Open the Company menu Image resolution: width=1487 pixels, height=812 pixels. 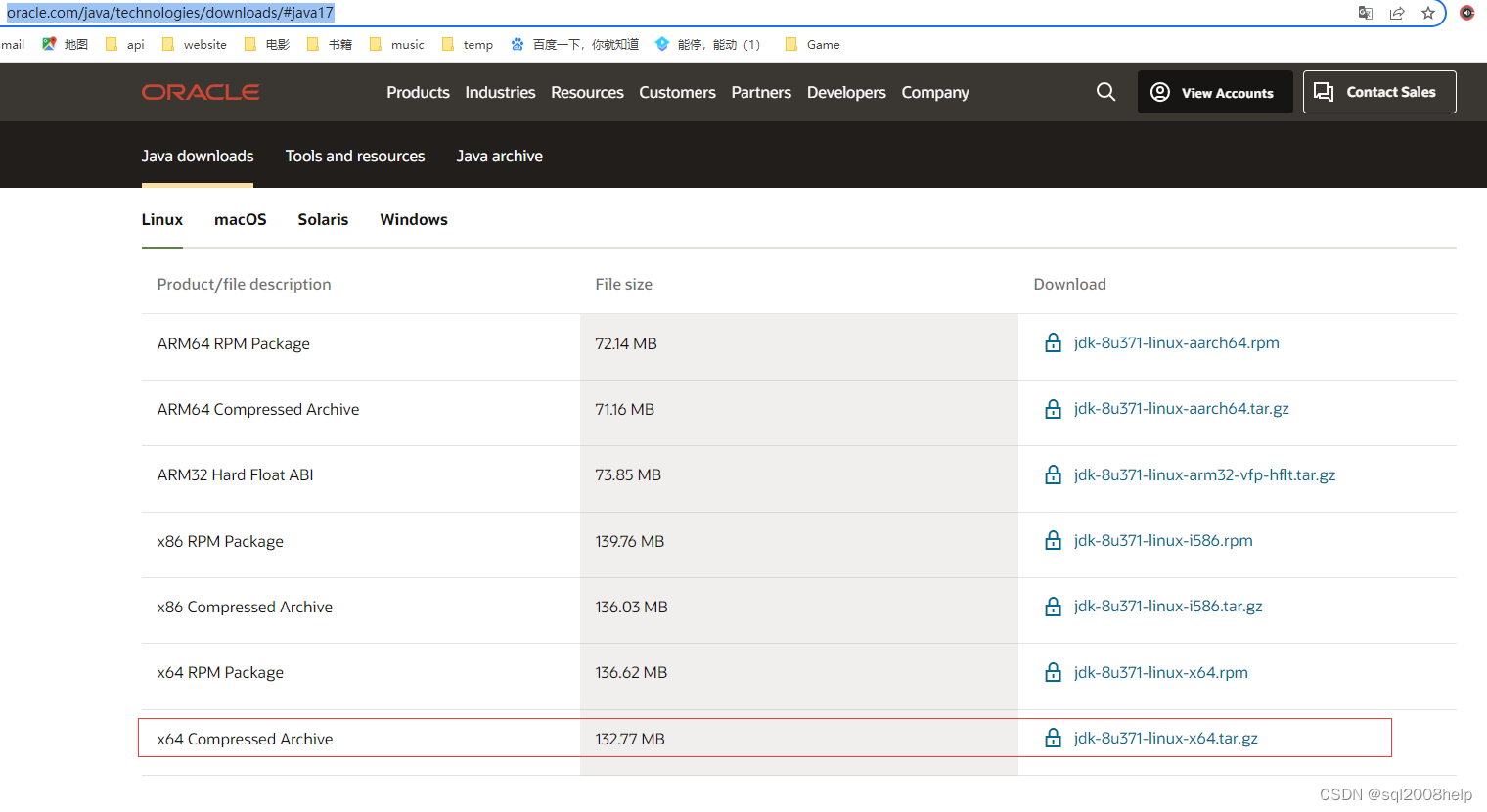point(935,92)
